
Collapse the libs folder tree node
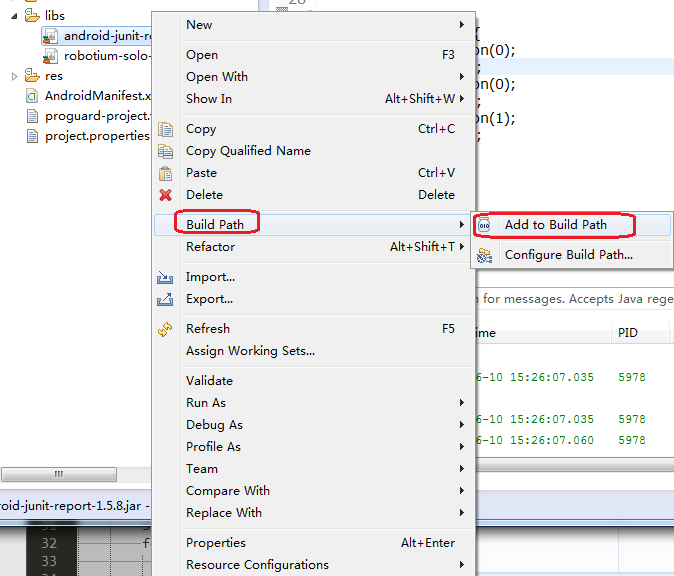point(14,16)
